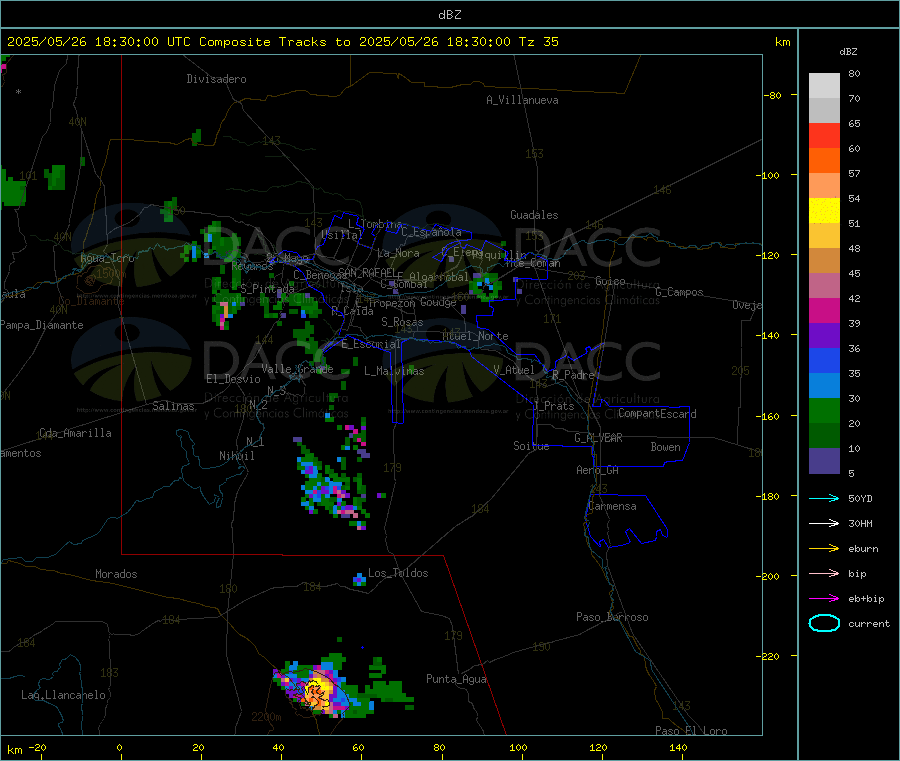Click the green ring echo near Rce_Coman

pyautogui.click(x=486, y=286)
